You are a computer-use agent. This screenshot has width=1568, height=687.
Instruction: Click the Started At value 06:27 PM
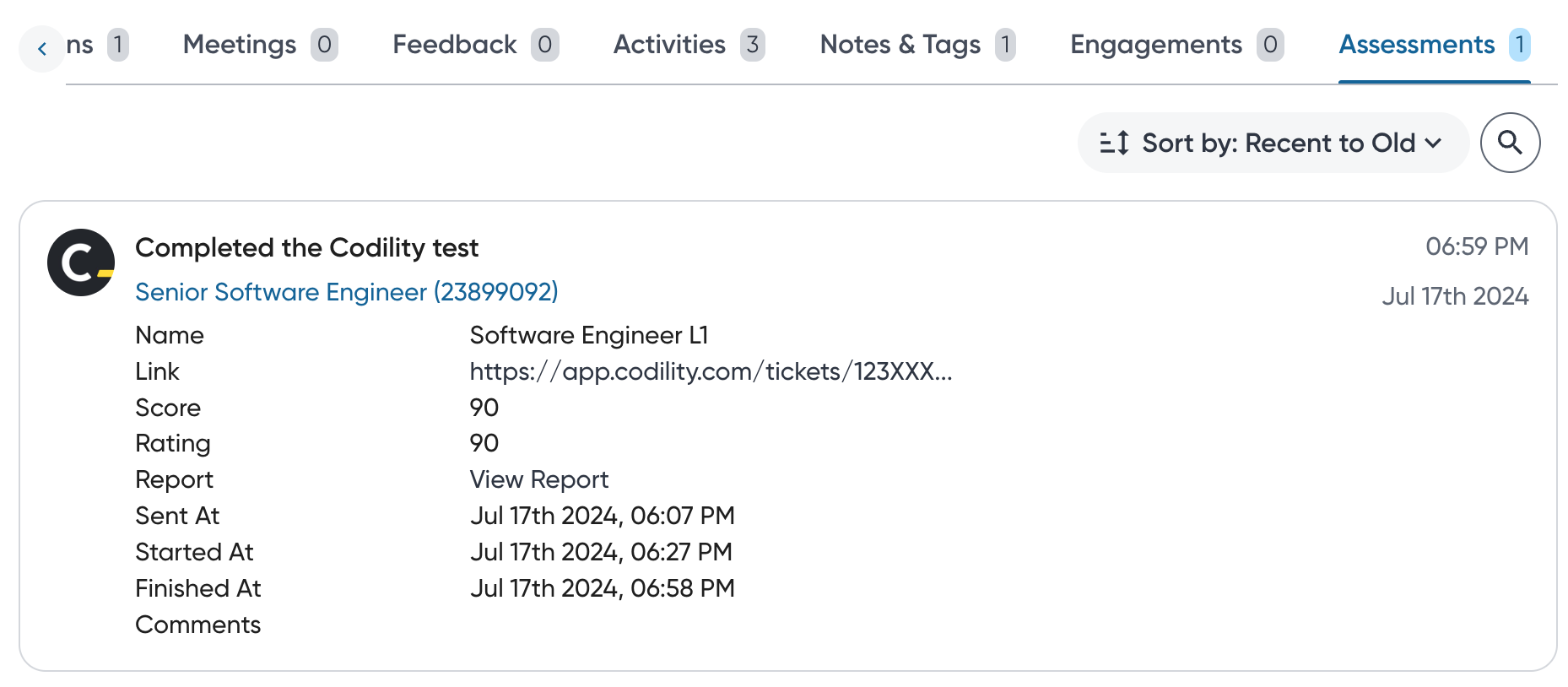(601, 552)
